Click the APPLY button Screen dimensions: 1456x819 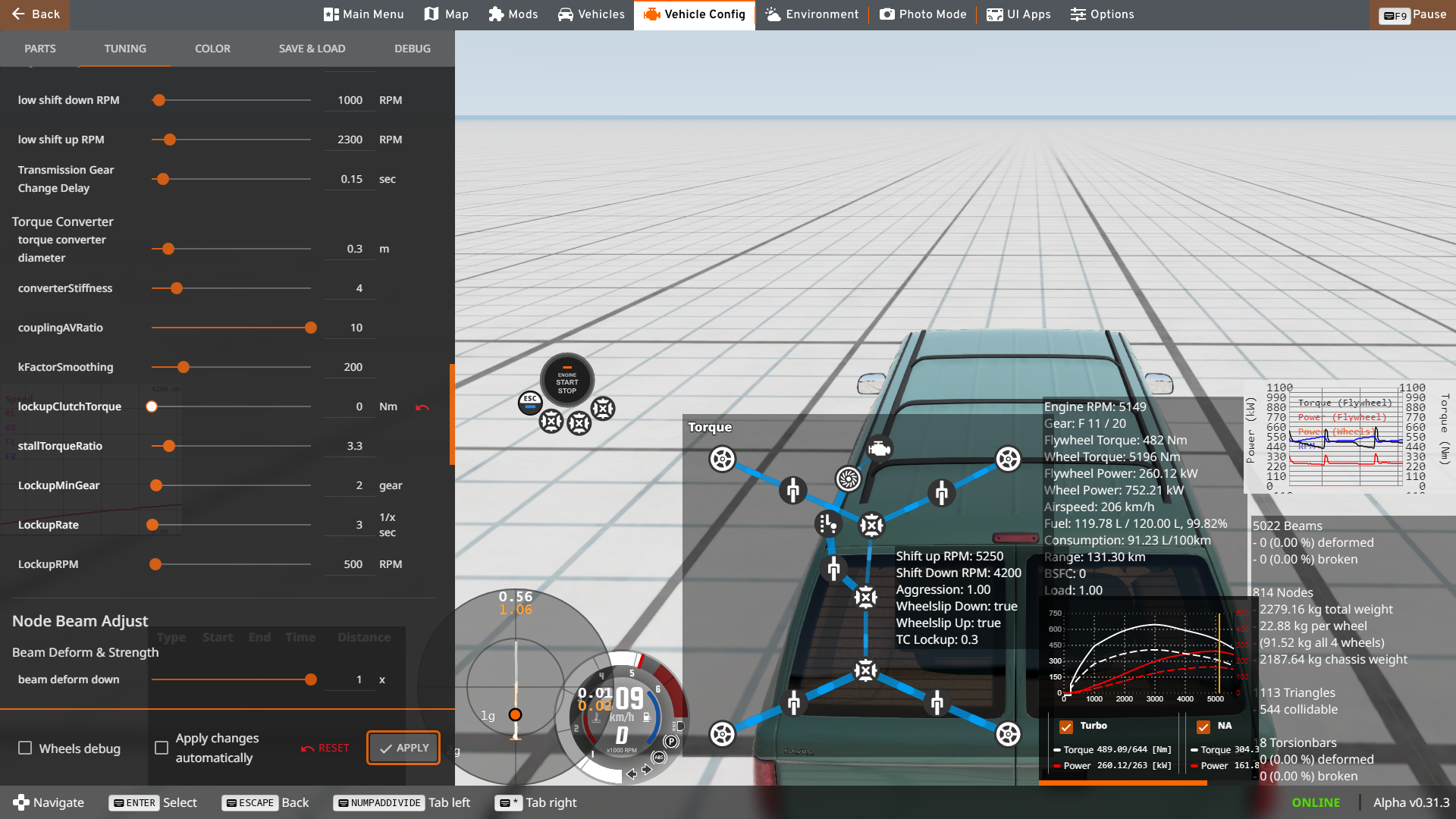tap(403, 748)
